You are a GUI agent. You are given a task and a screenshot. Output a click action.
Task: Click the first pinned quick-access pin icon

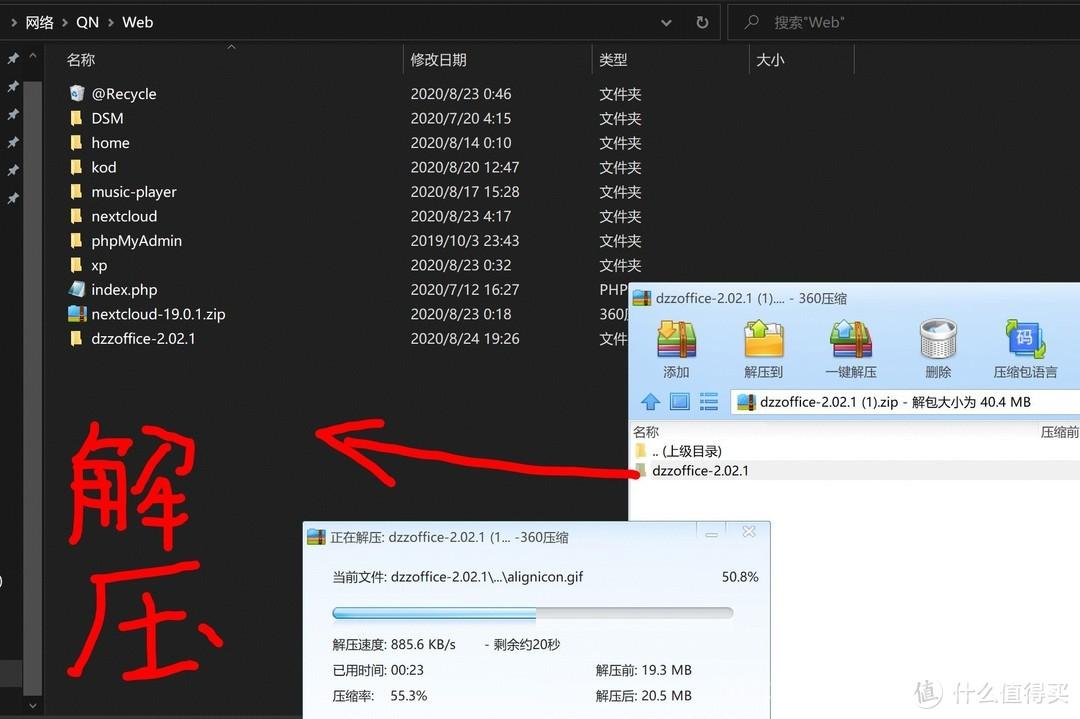12,59
